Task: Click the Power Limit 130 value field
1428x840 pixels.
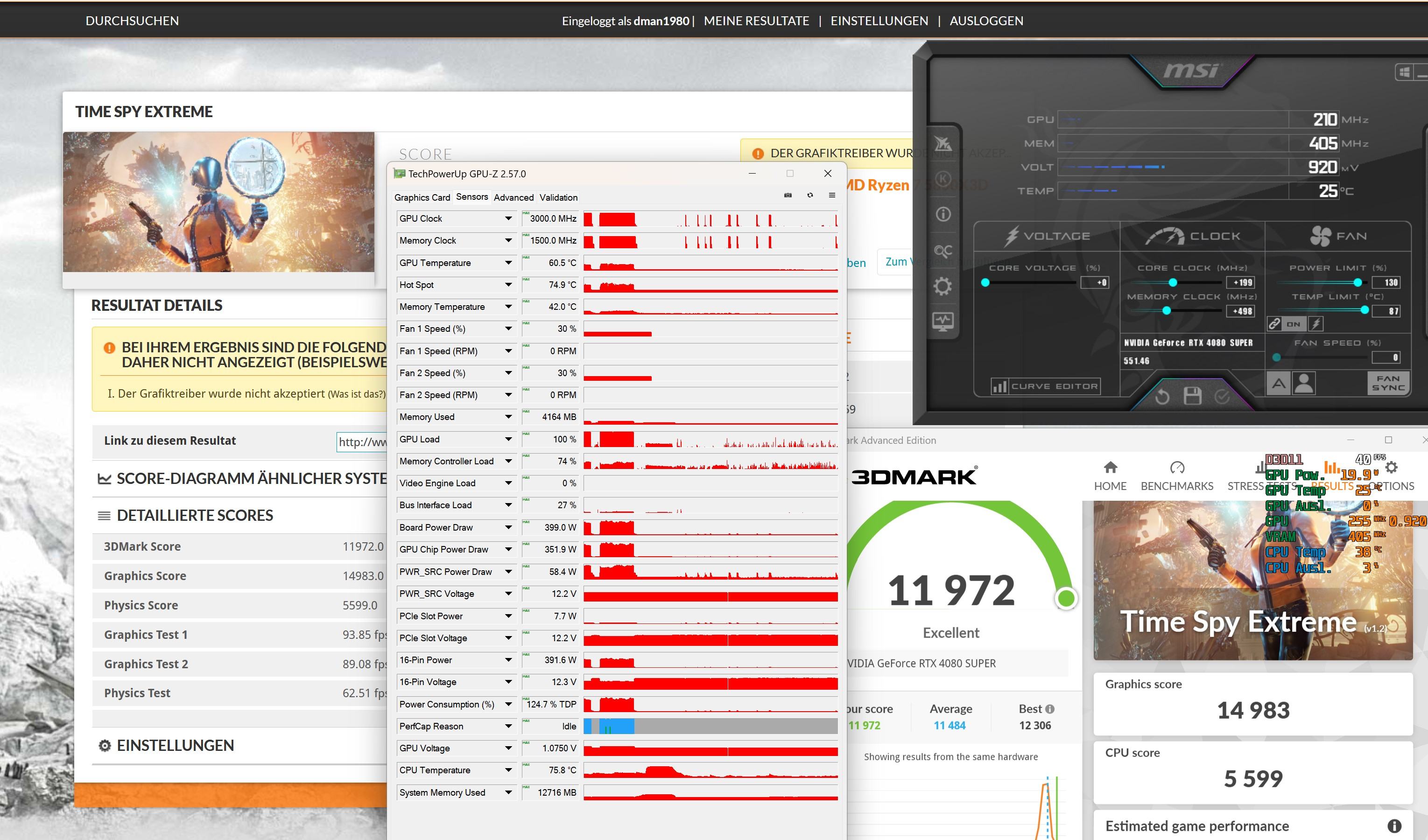Action: pos(1386,283)
